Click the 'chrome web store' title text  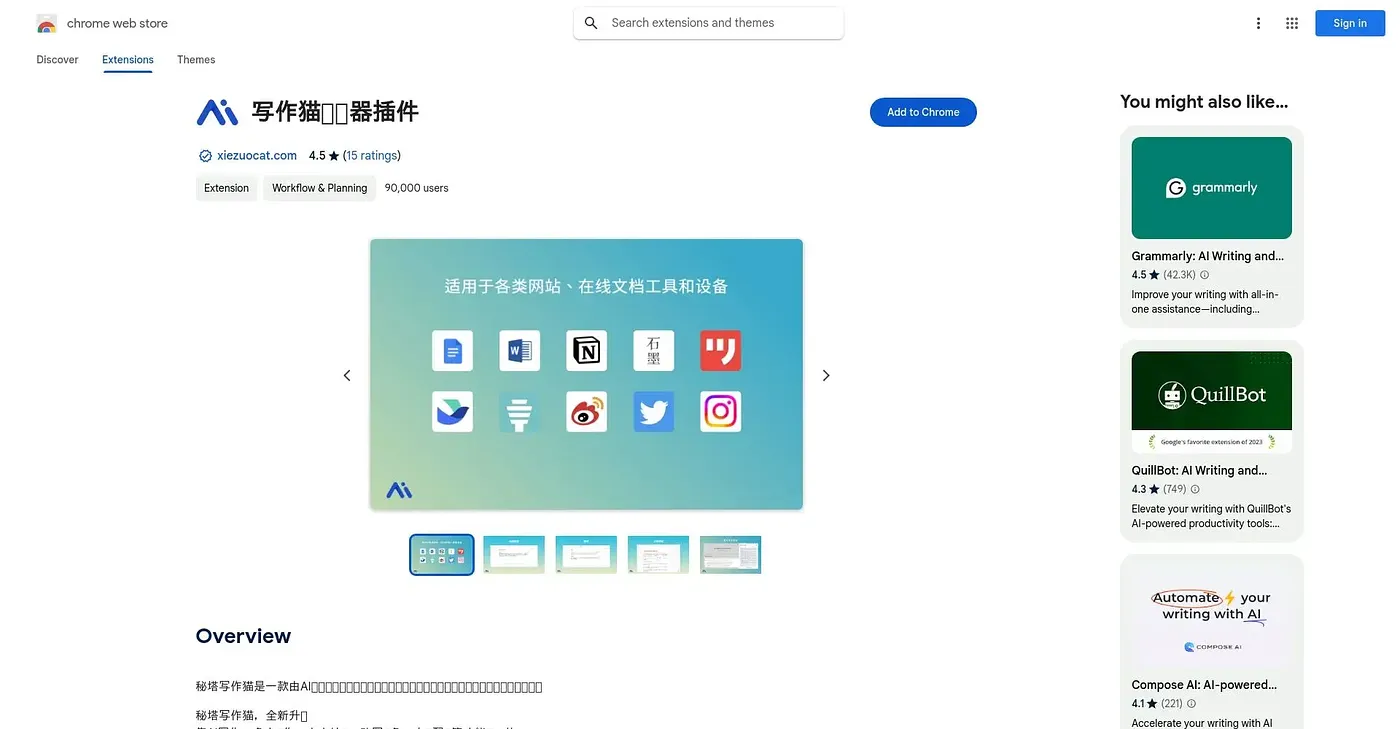(117, 23)
